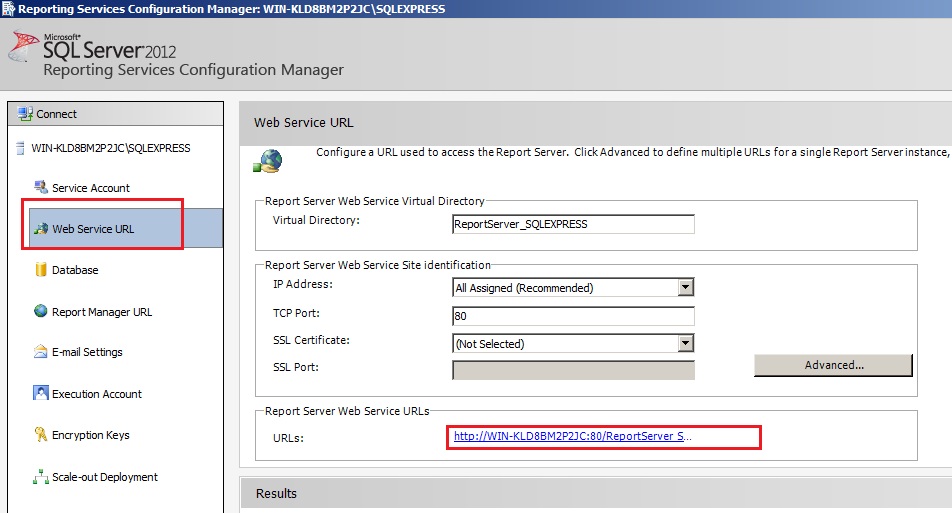Open the Report Server web service URL link
The height and width of the screenshot is (513, 952).
[x=571, y=437]
